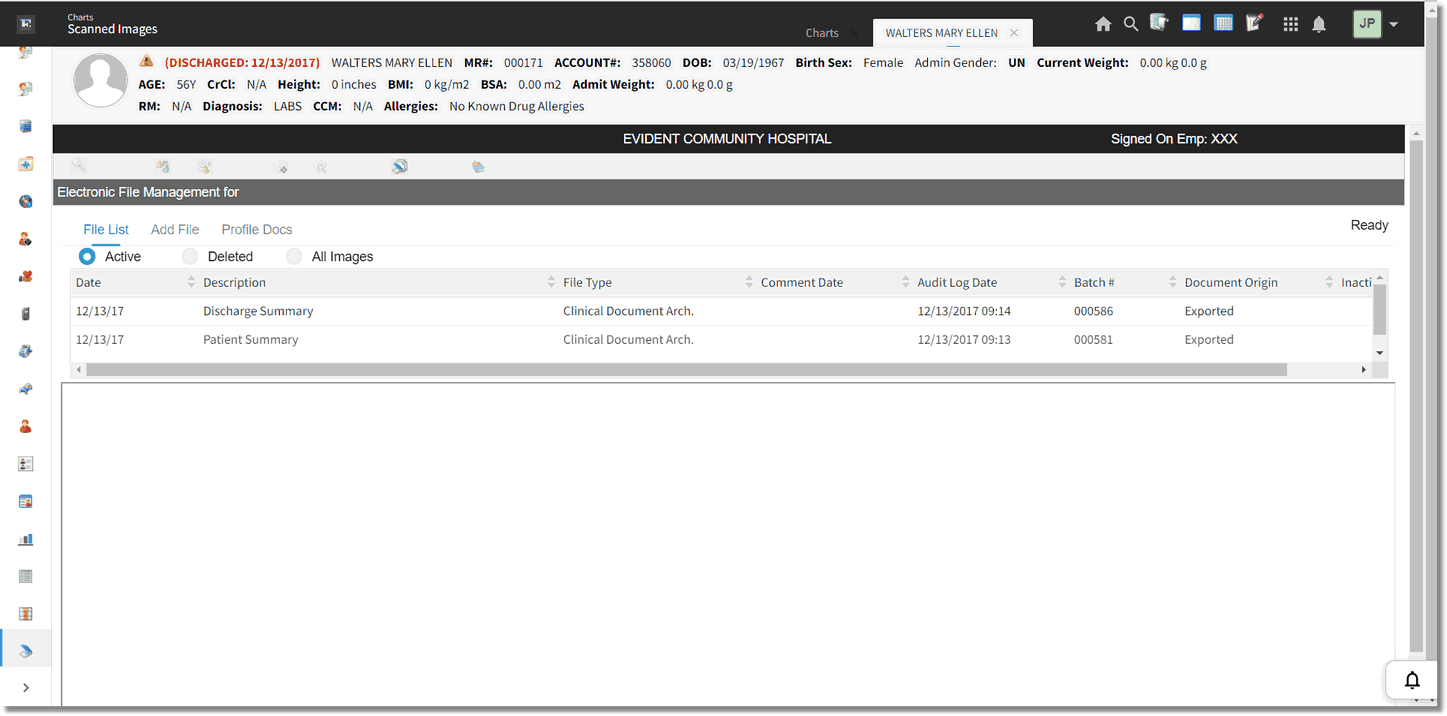Screen dimensions: 1447x716
Task: Click the ID card list sidebar icon
Action: tap(26, 464)
